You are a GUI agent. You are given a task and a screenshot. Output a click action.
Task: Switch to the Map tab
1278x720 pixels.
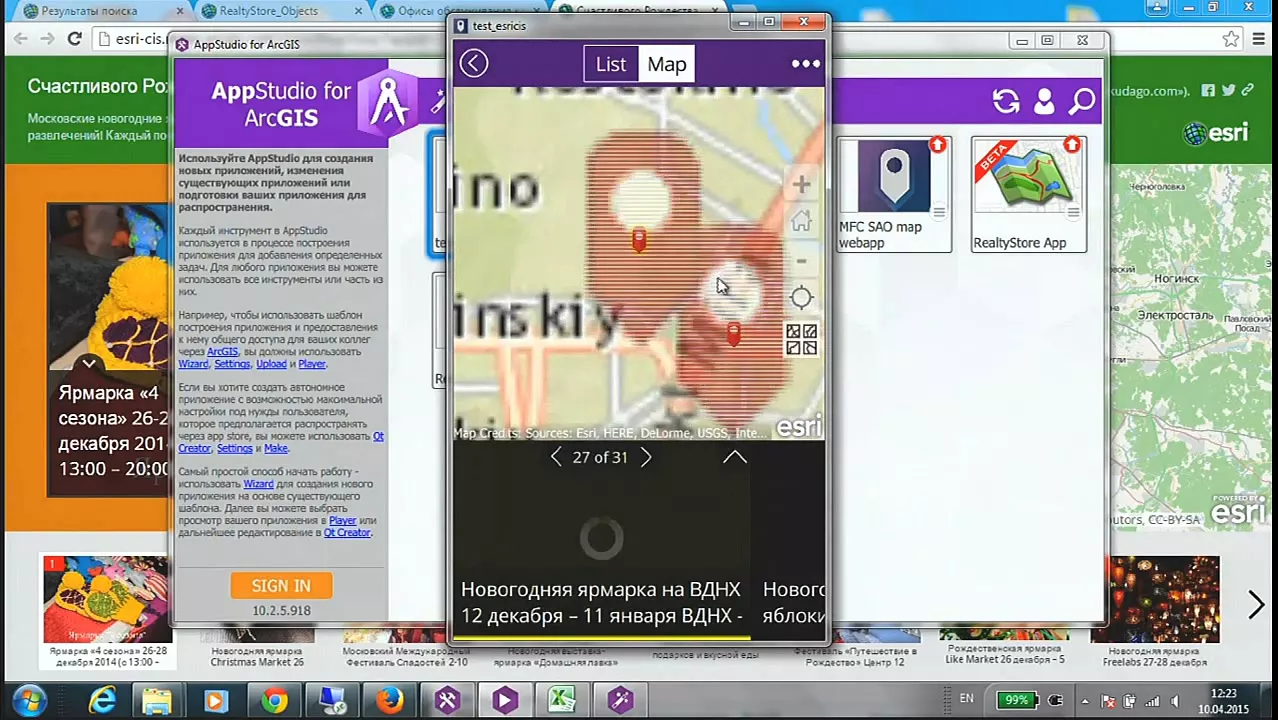666,64
